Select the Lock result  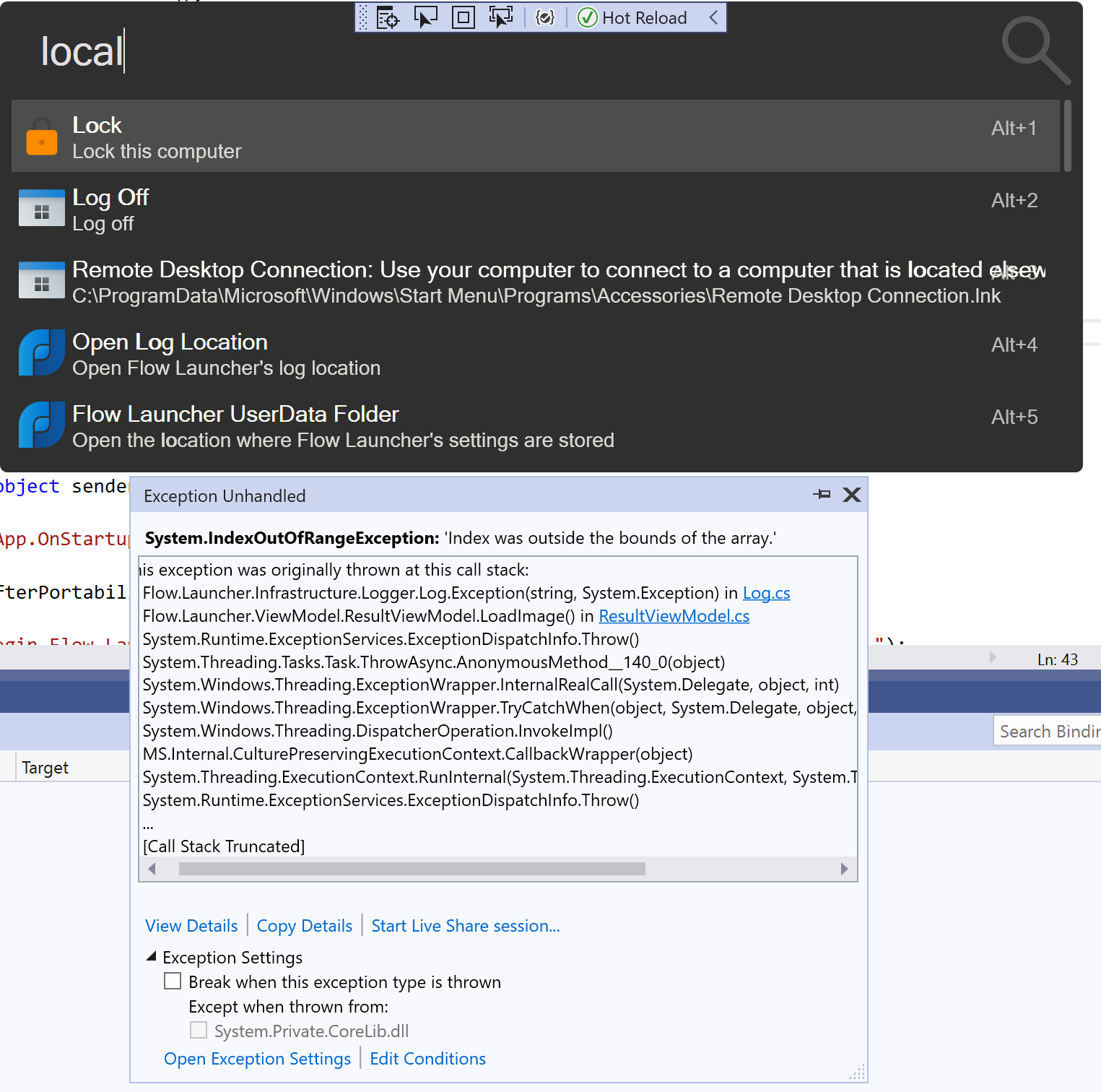pos(536,136)
